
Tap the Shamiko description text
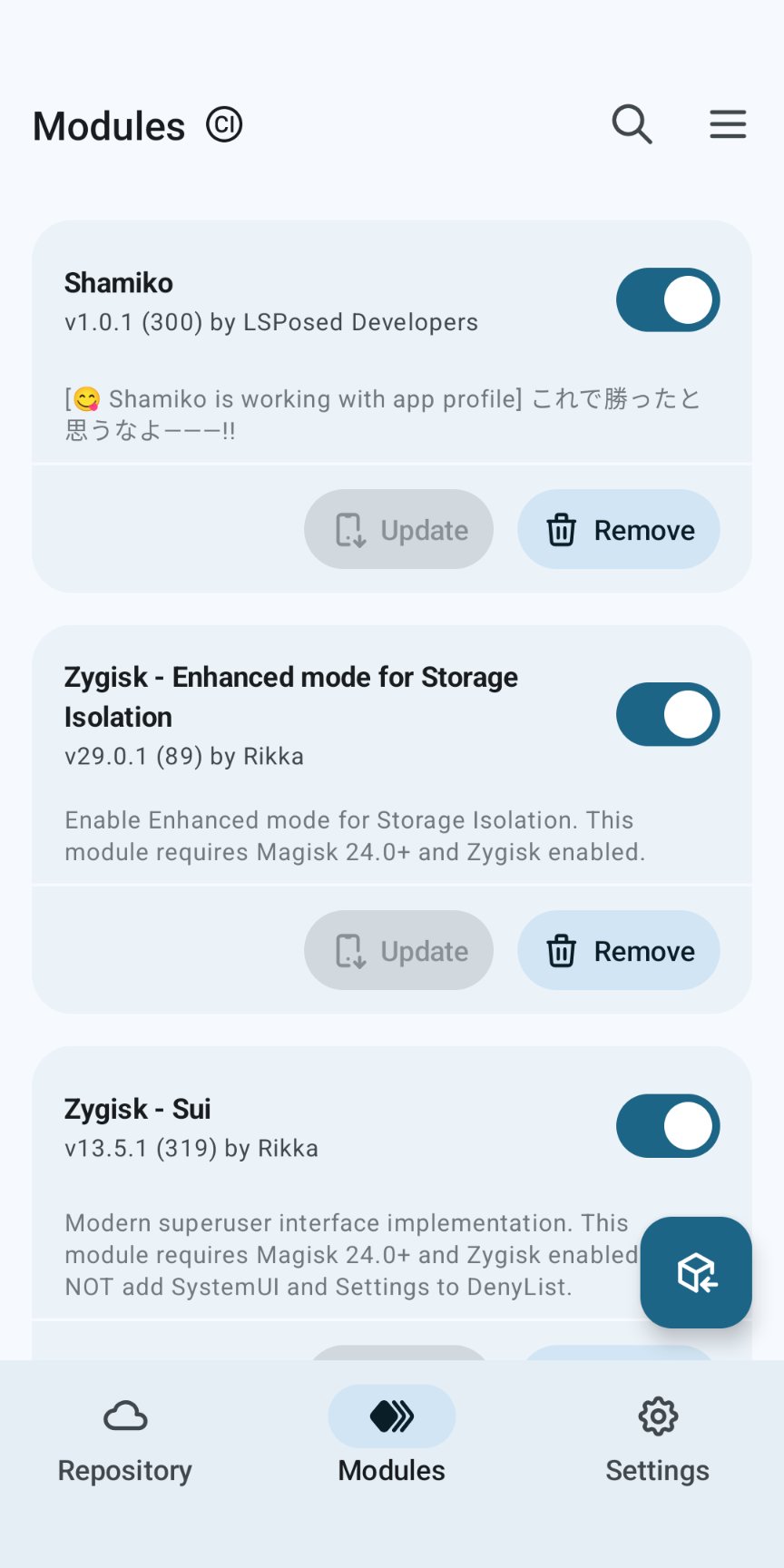381,414
